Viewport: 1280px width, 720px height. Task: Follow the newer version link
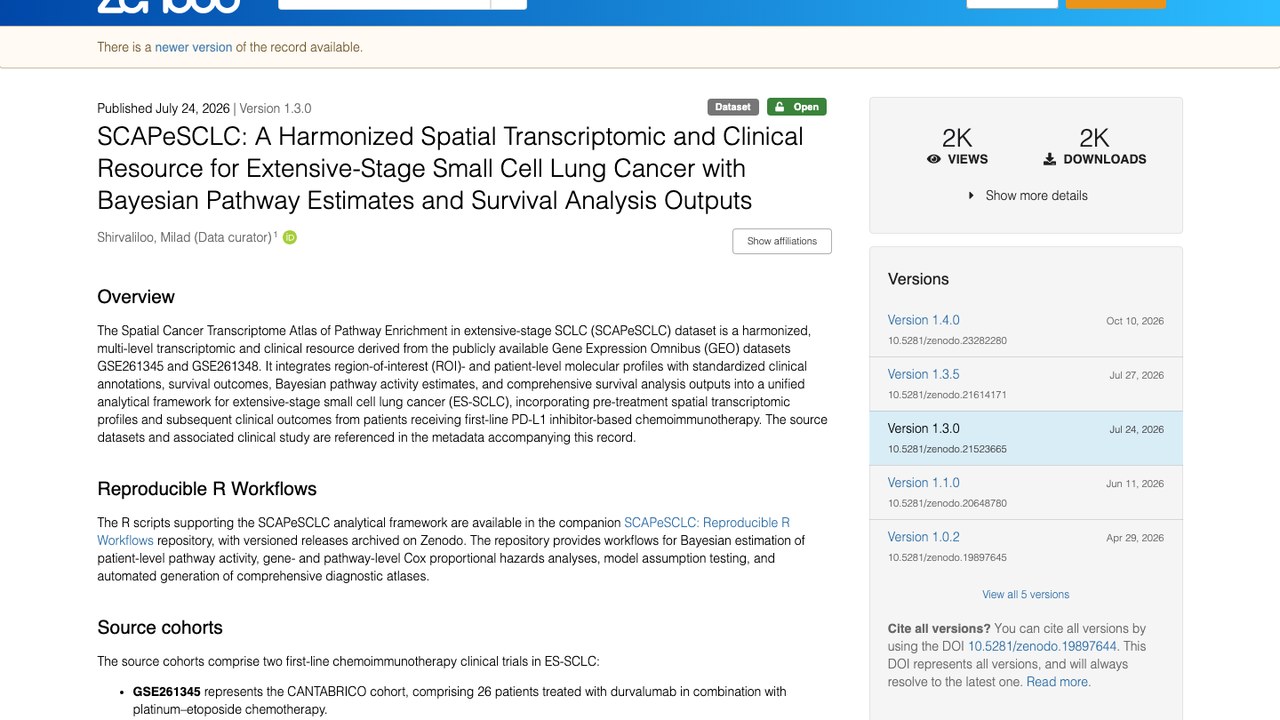pyautogui.click(x=193, y=47)
